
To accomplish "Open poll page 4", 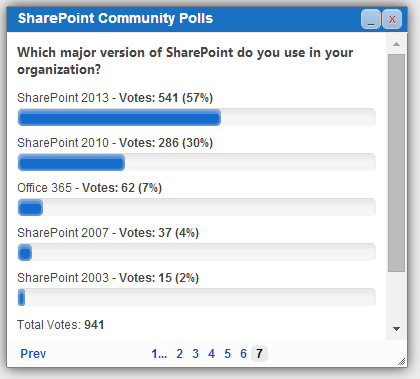I will point(211,354).
